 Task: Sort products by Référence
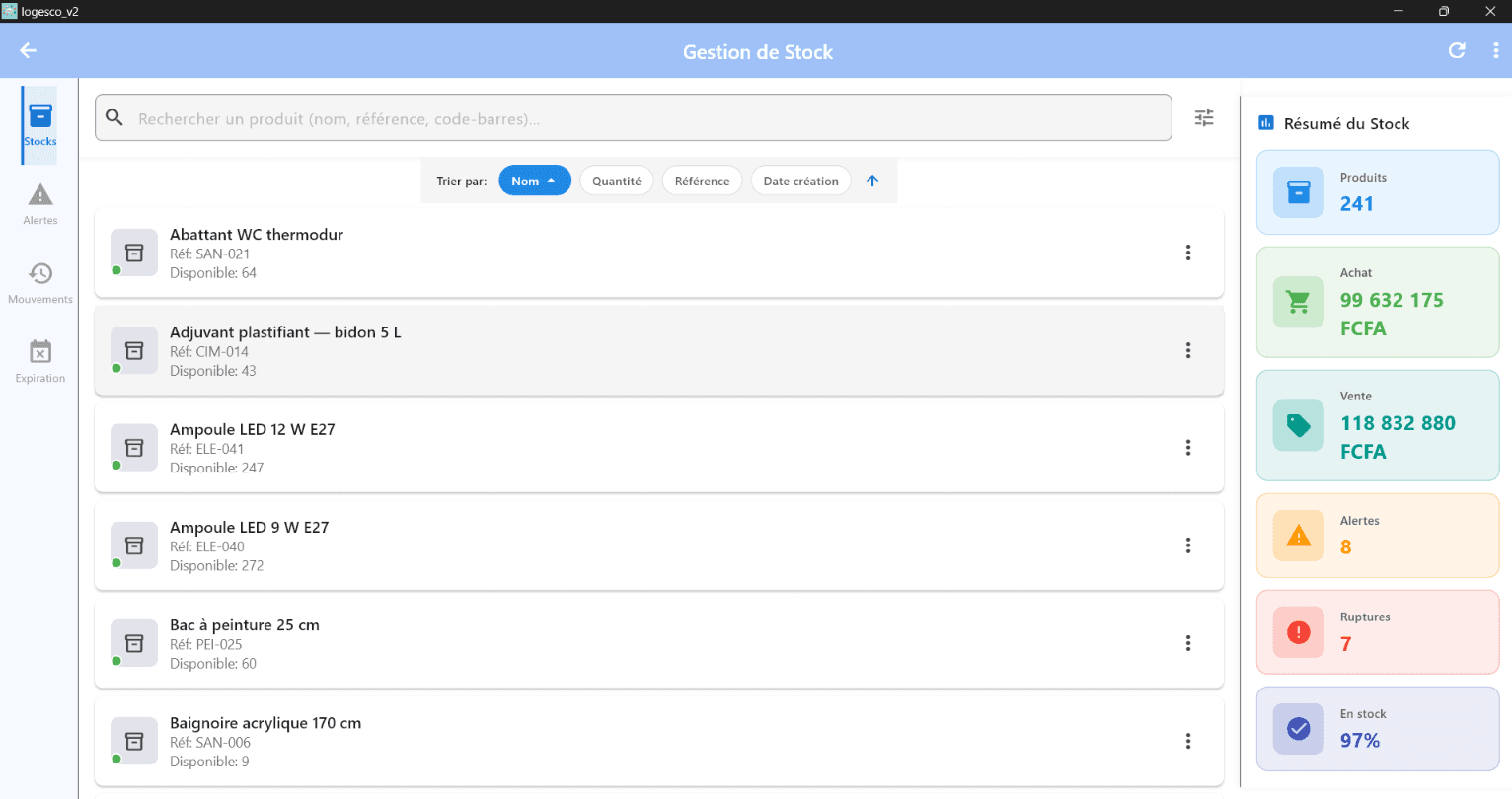click(703, 181)
